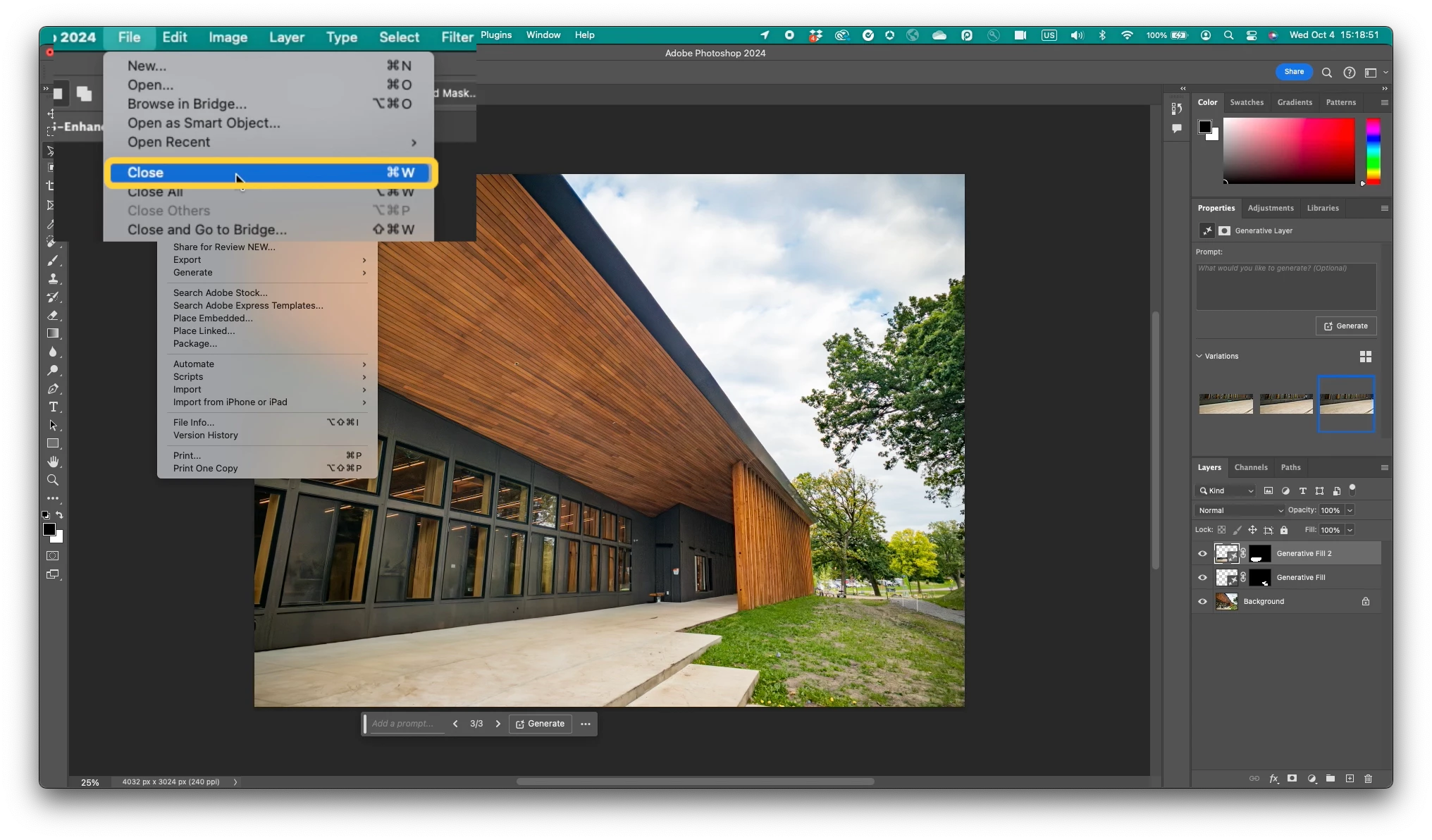
Task: Click the rainbow hue slider strip
Action: [1373, 151]
